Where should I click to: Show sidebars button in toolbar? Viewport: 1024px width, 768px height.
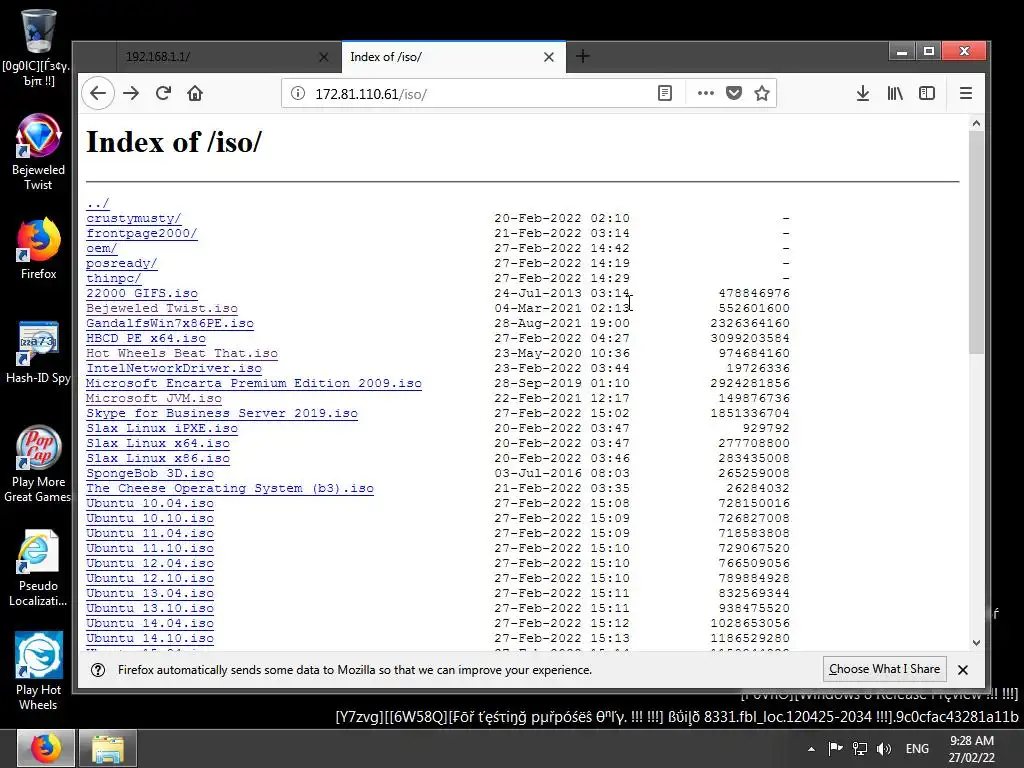pos(927,93)
